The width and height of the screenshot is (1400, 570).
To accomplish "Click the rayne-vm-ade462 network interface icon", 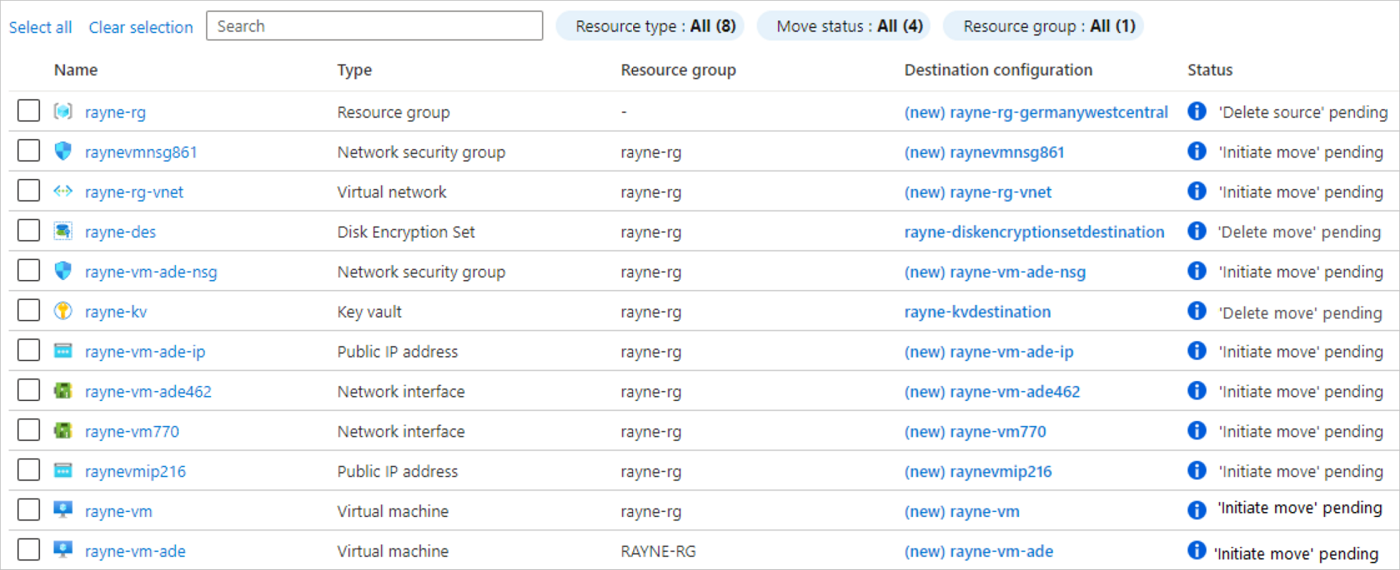I will coord(63,392).
